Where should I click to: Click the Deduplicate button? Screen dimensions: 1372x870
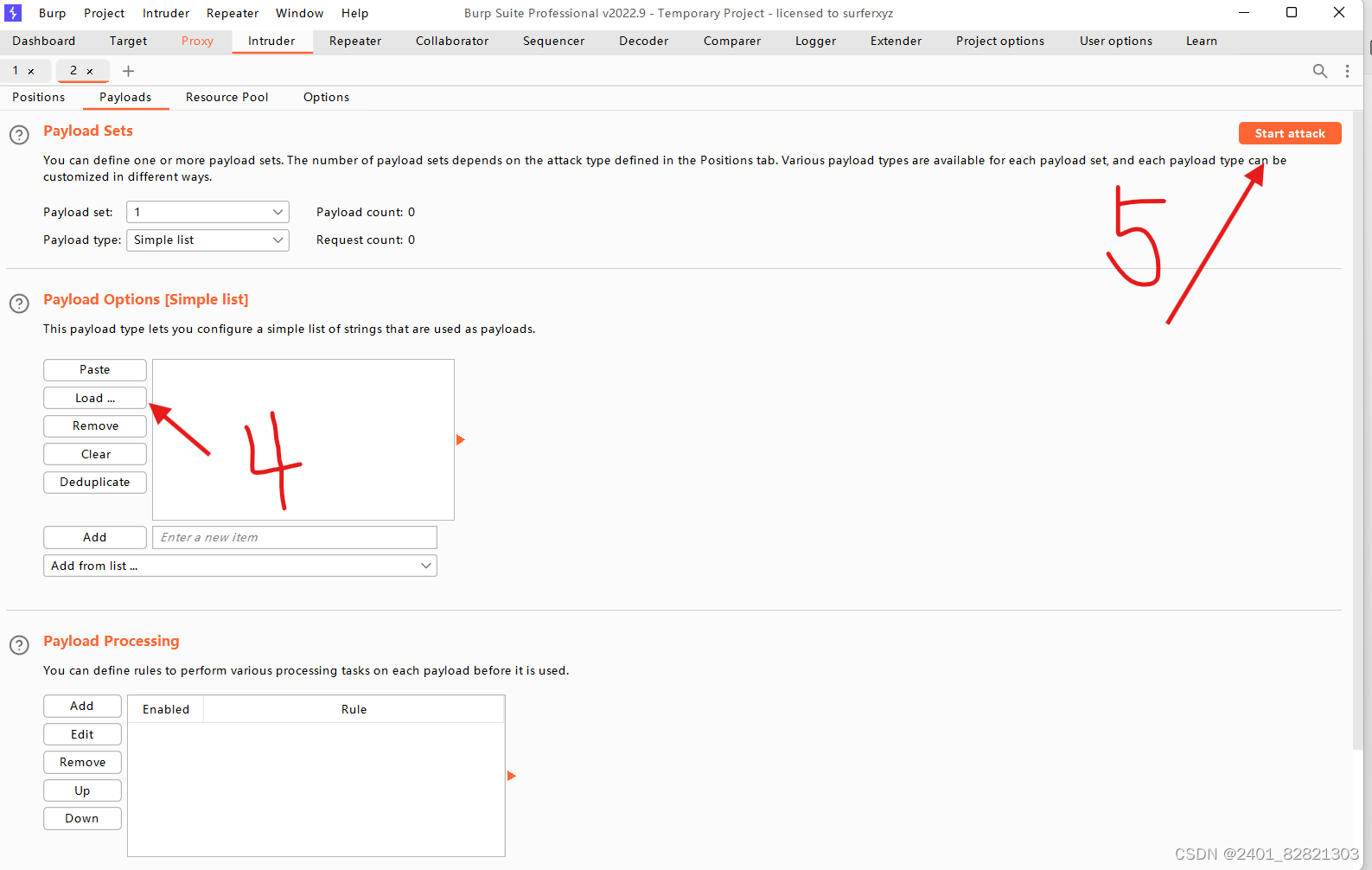click(x=95, y=482)
